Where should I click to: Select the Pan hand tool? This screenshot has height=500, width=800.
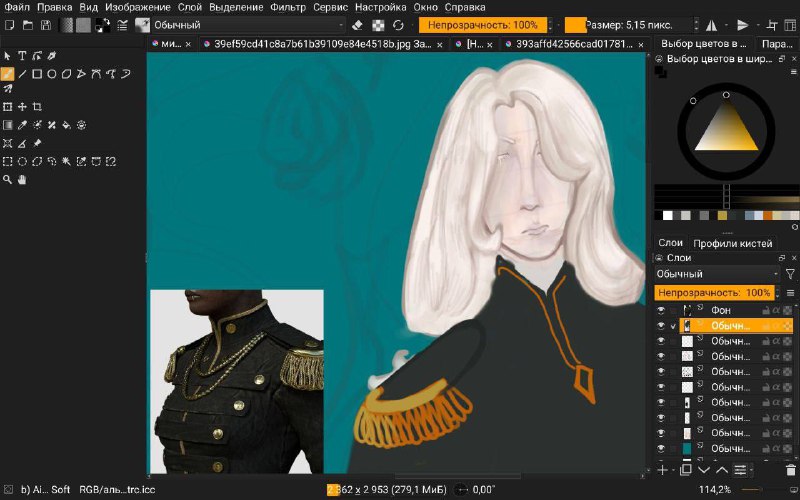[x=22, y=180]
